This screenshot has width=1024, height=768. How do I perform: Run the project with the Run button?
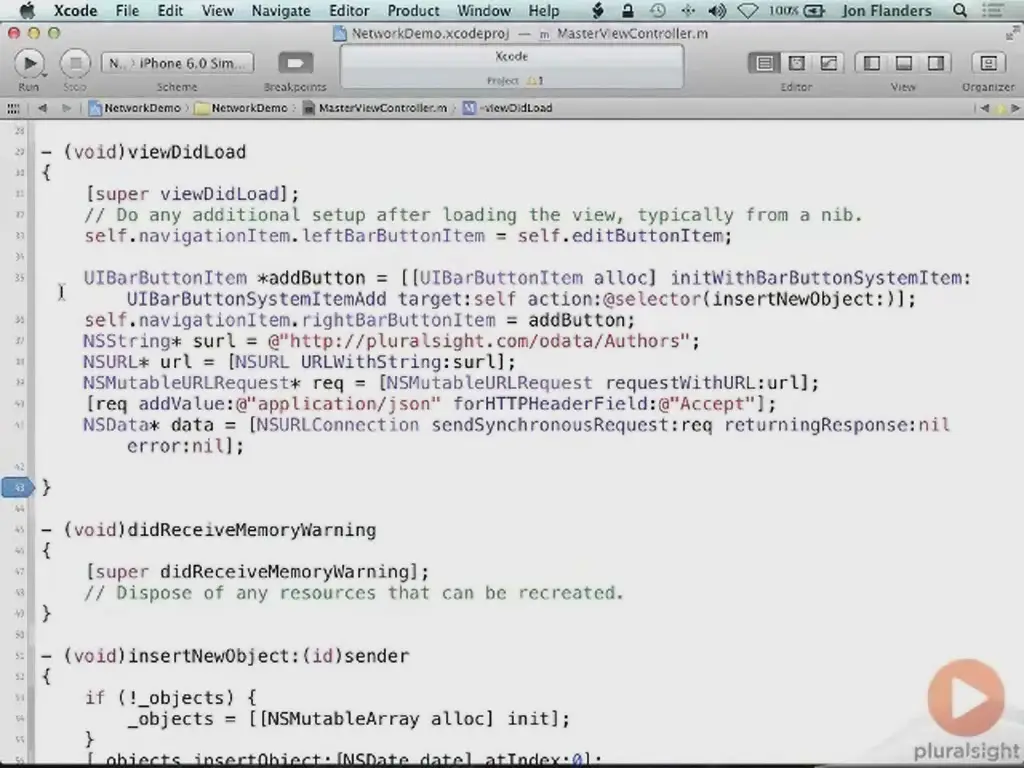pos(29,63)
